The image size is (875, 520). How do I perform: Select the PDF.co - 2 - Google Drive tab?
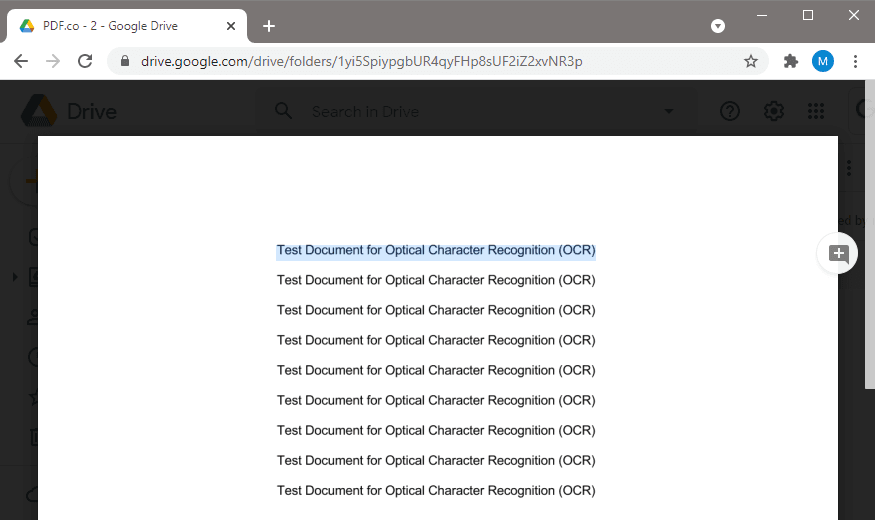(110, 26)
